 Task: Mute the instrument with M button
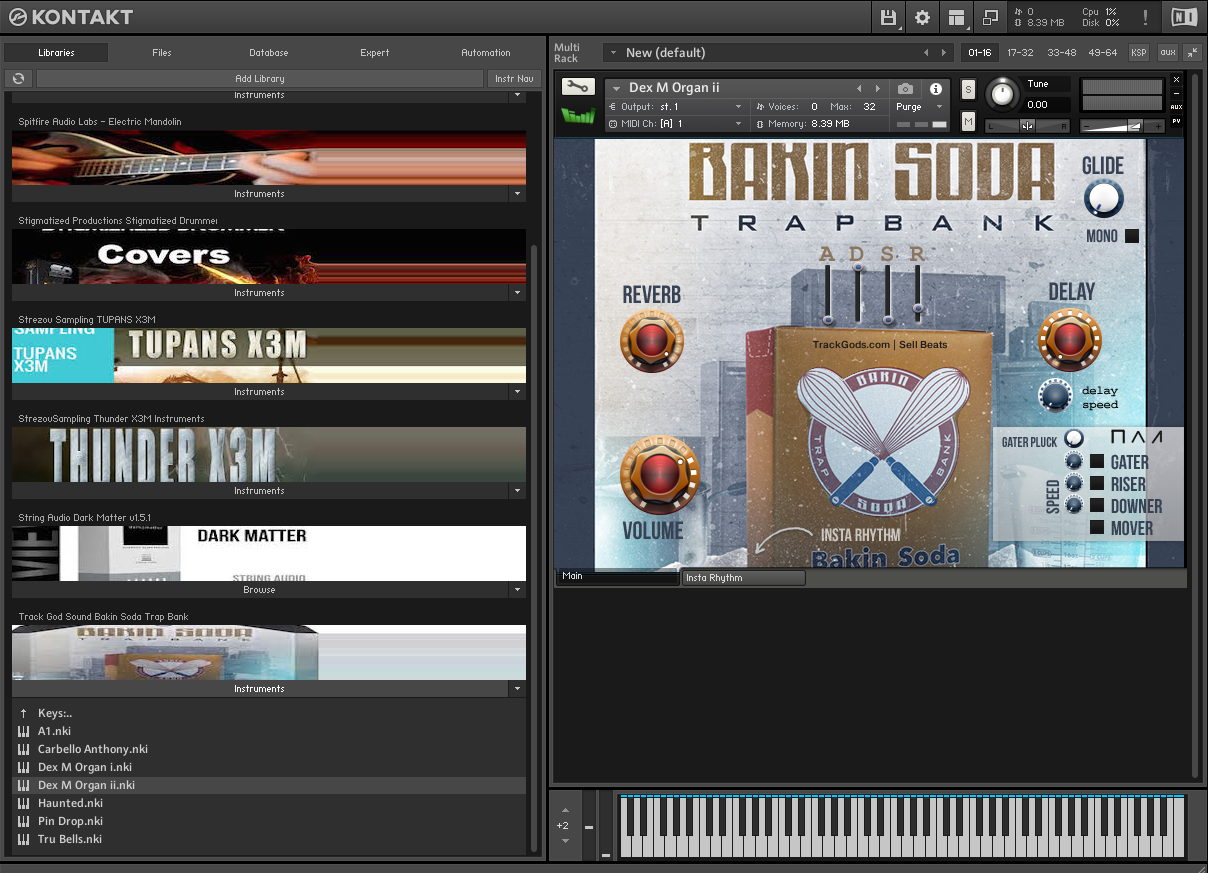coord(968,121)
